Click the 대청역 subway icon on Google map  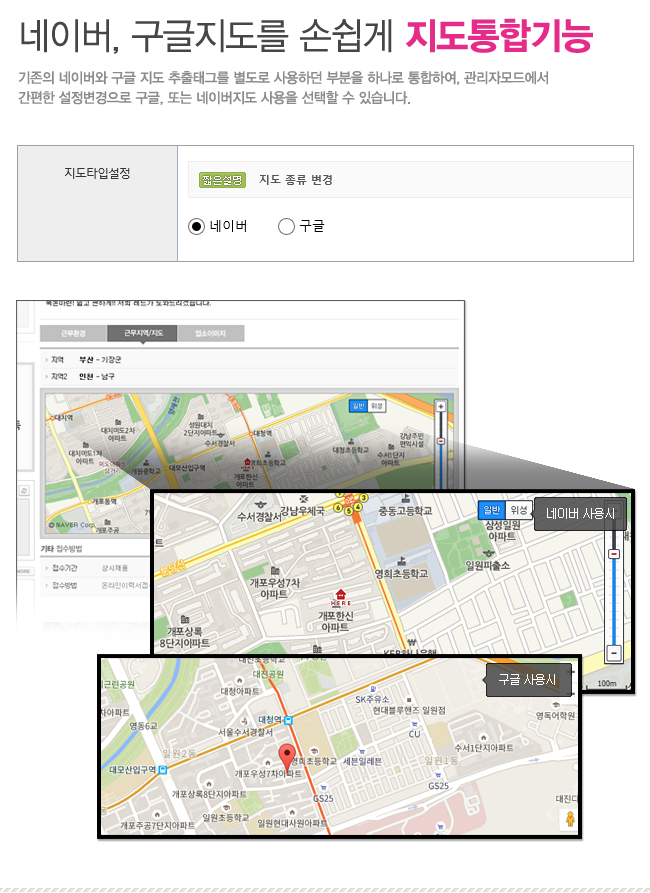(x=289, y=720)
